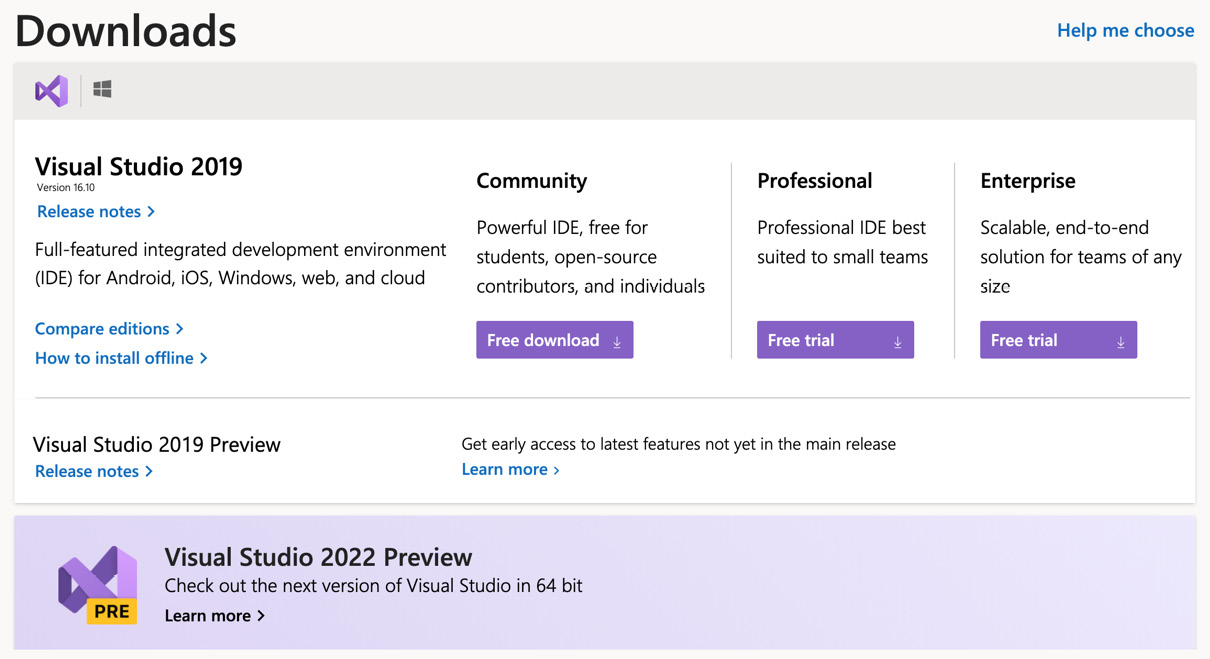This screenshot has width=1210, height=659.
Task: Click the Visual Studio 2022 PRE logo
Action: [x=97, y=585]
